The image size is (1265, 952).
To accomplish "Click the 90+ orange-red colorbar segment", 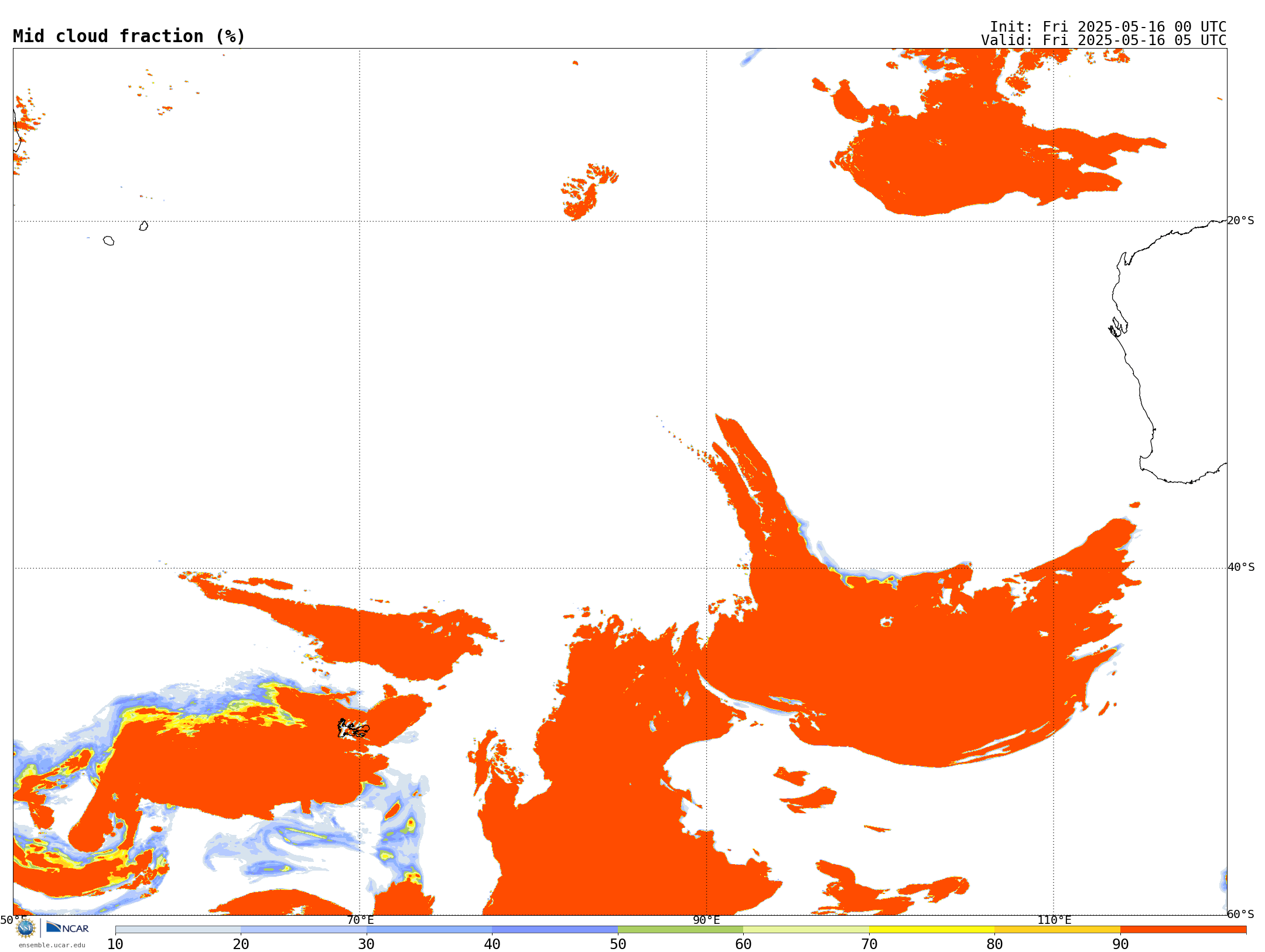I will [x=1183, y=930].
